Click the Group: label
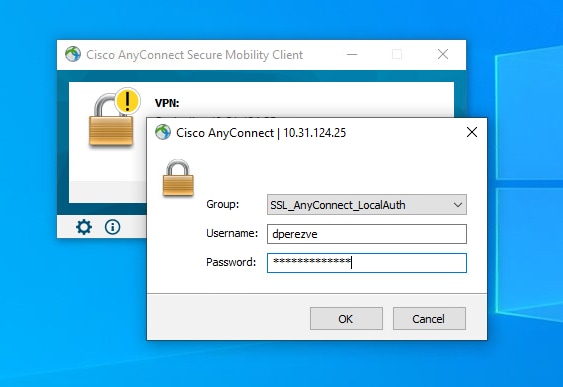The width and height of the screenshot is (563, 387). (223, 204)
